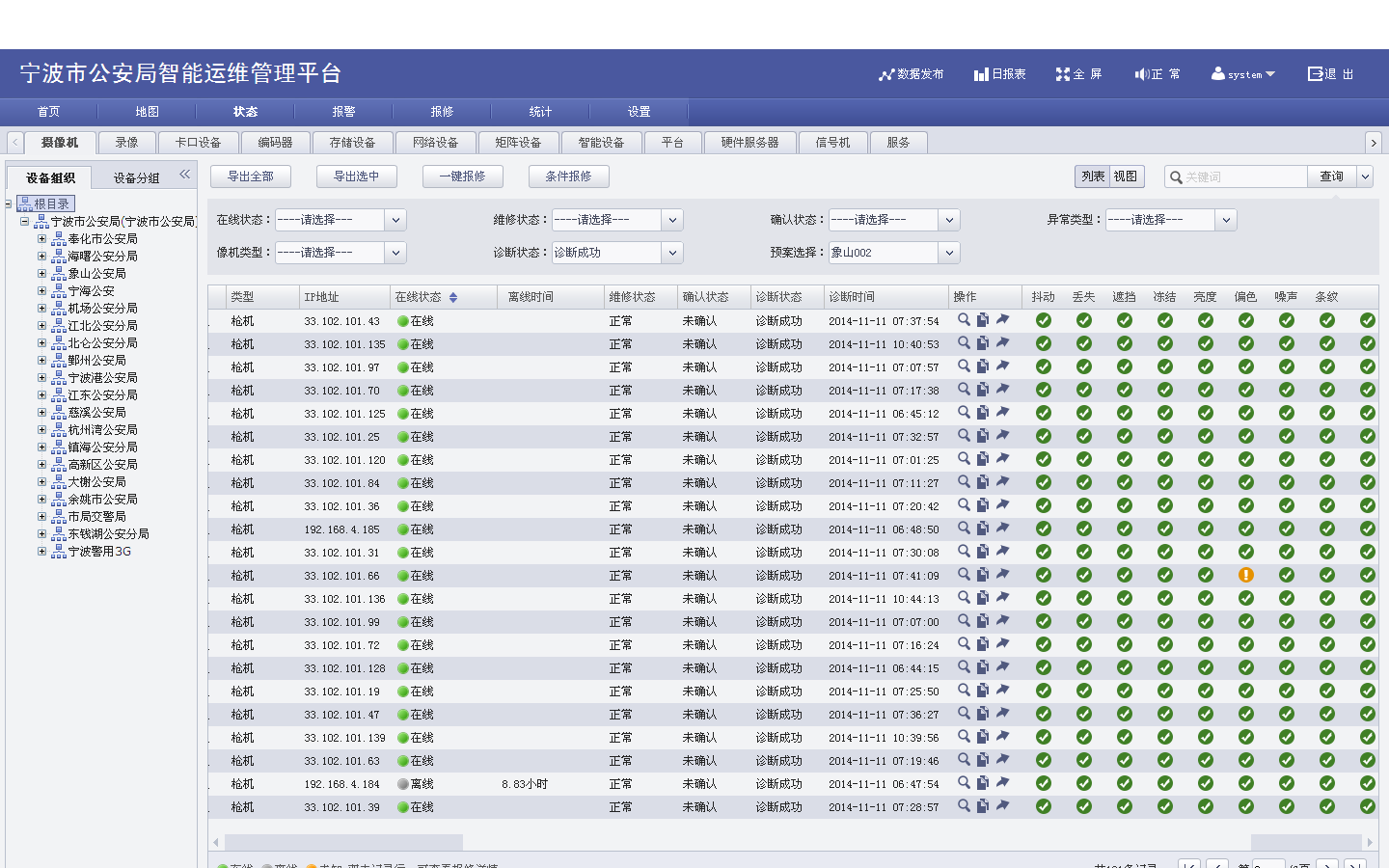Open the 日报表 daily report
This screenshot has height=868, width=1389.
click(999, 74)
